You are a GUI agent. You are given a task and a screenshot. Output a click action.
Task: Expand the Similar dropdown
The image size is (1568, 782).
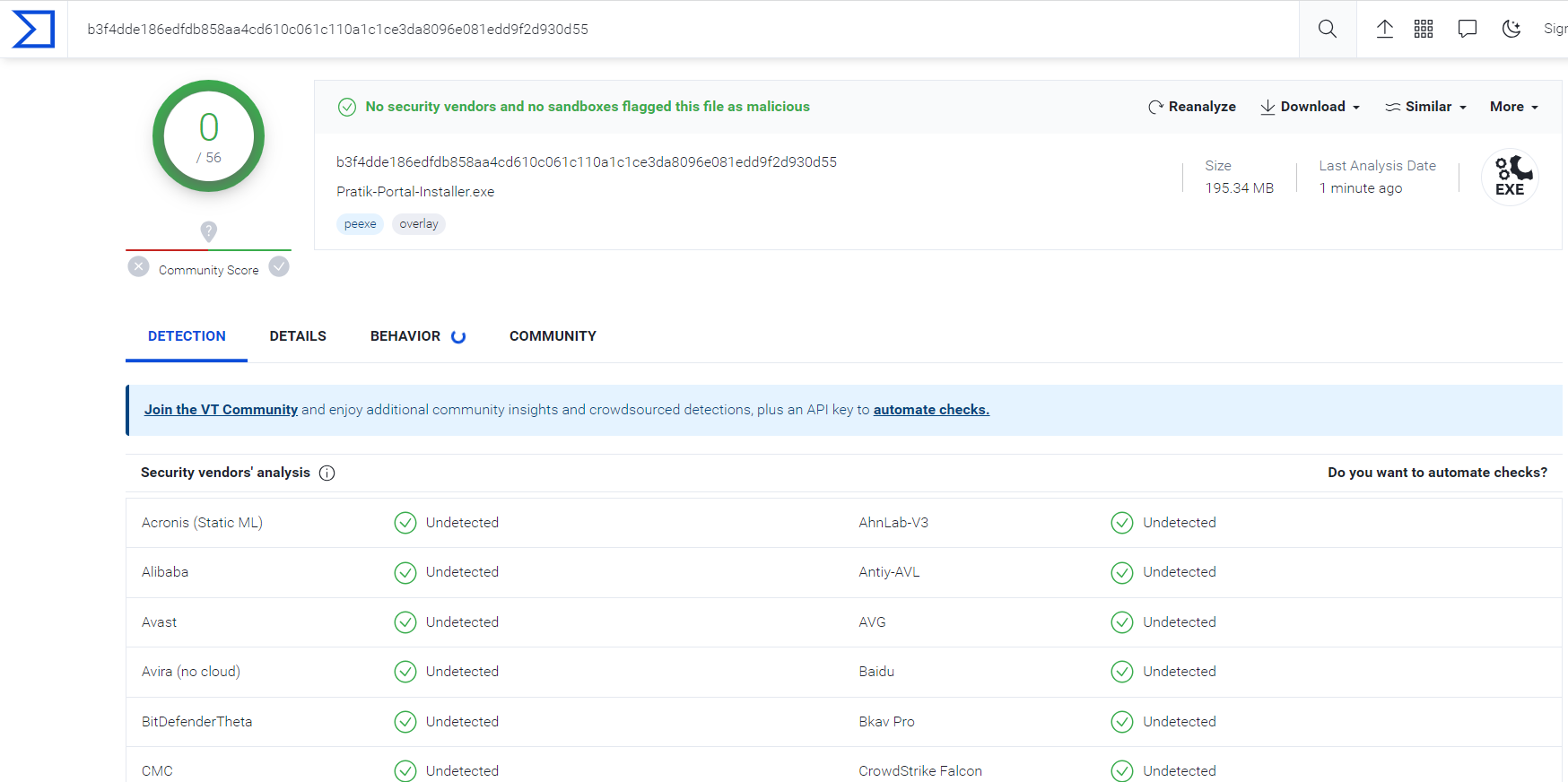point(1425,107)
